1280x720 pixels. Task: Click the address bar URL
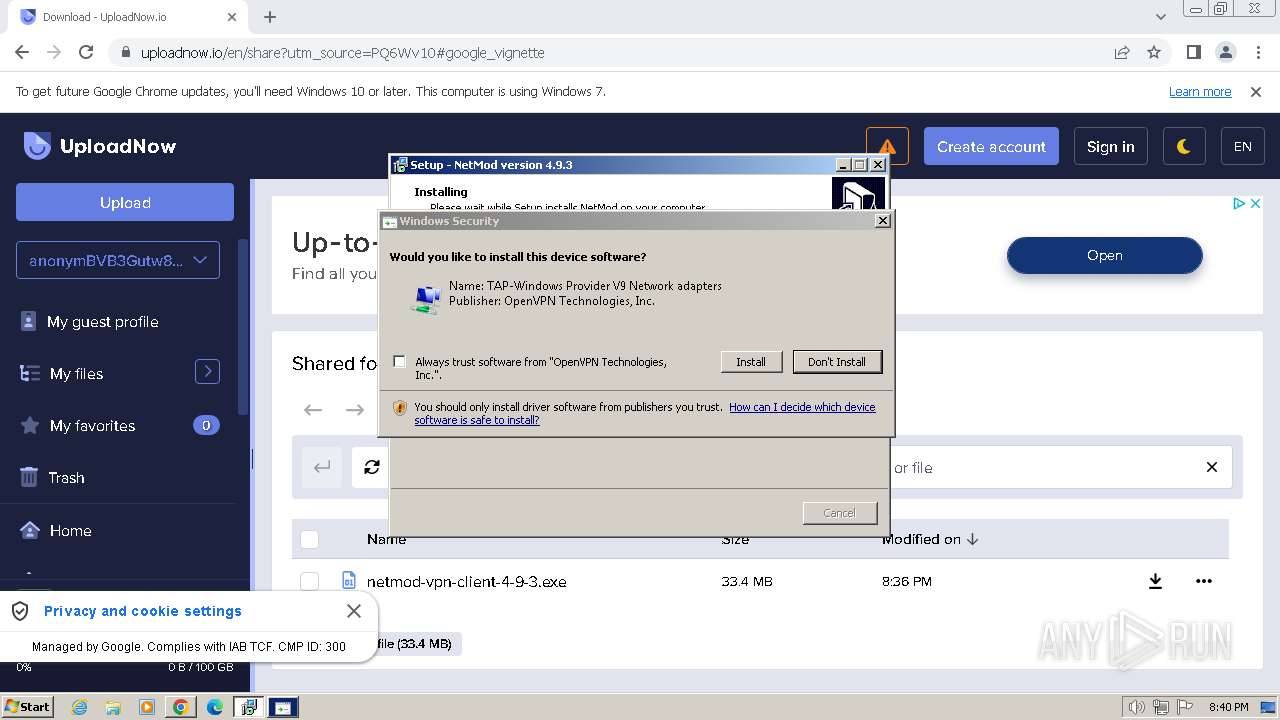coord(342,53)
